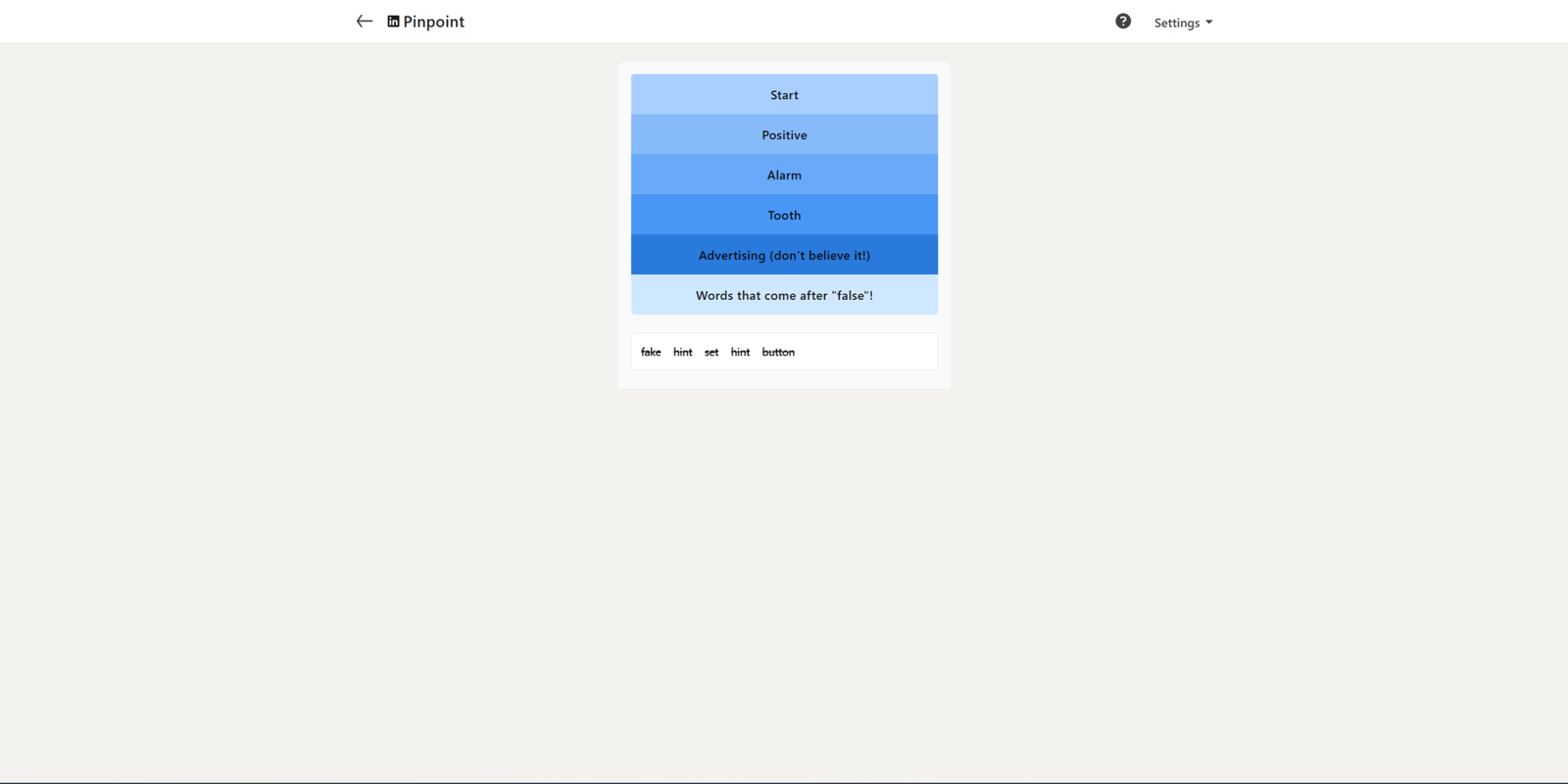Click the crossed-out guess "button"
The height and width of the screenshot is (784, 1568).
pyautogui.click(x=778, y=353)
